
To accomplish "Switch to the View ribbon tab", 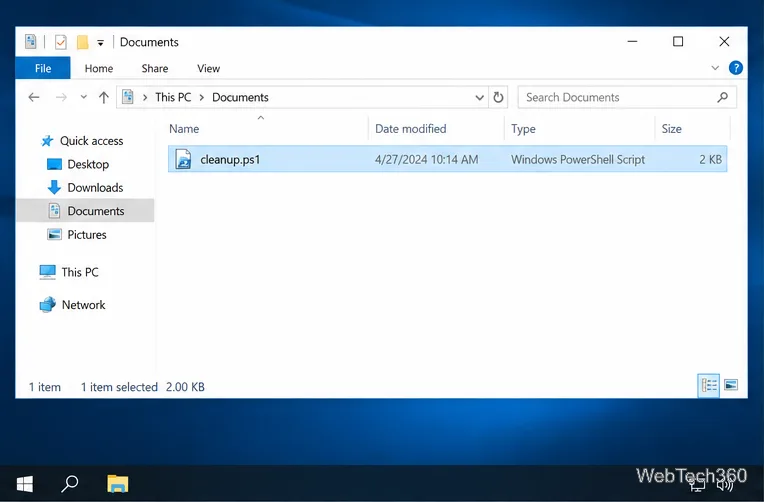I will click(209, 69).
